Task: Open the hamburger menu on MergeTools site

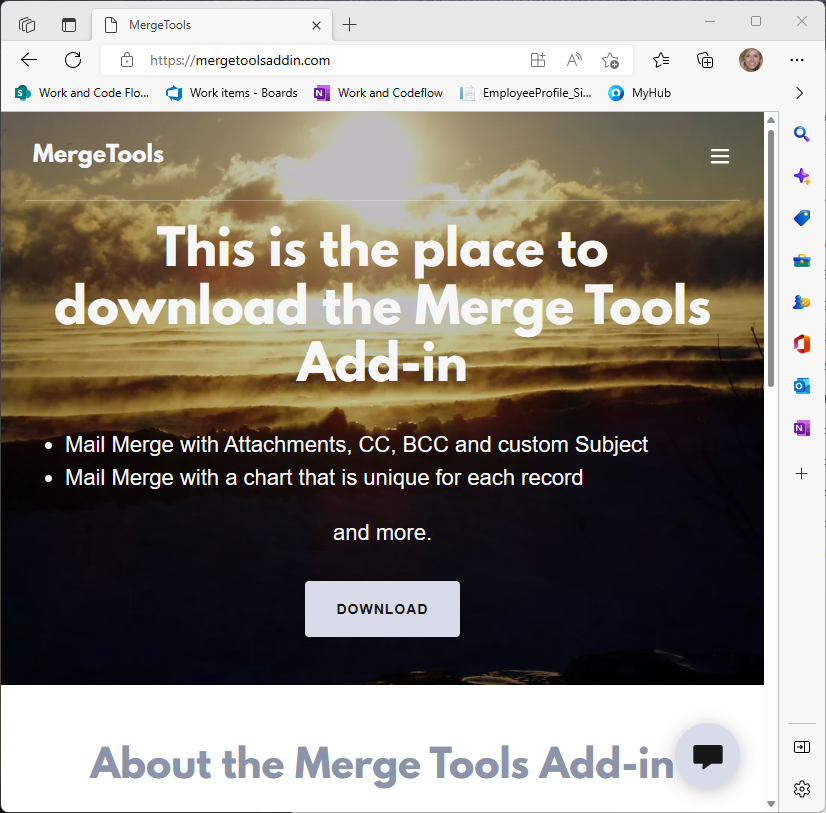Action: pyautogui.click(x=719, y=156)
